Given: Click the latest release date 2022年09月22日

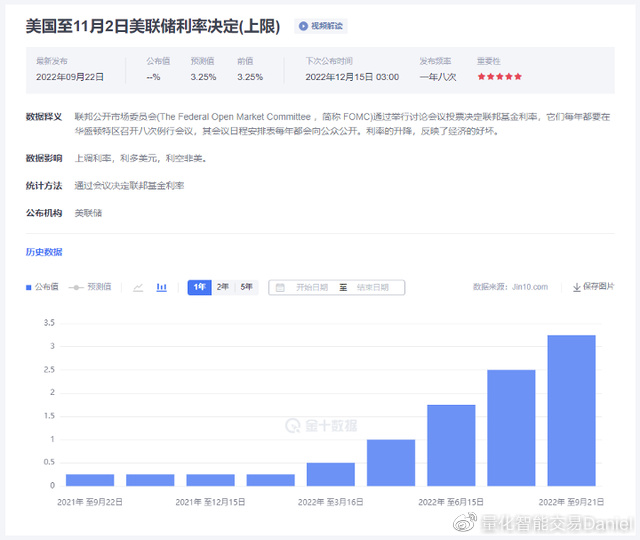Looking at the screenshot, I should tap(70, 77).
